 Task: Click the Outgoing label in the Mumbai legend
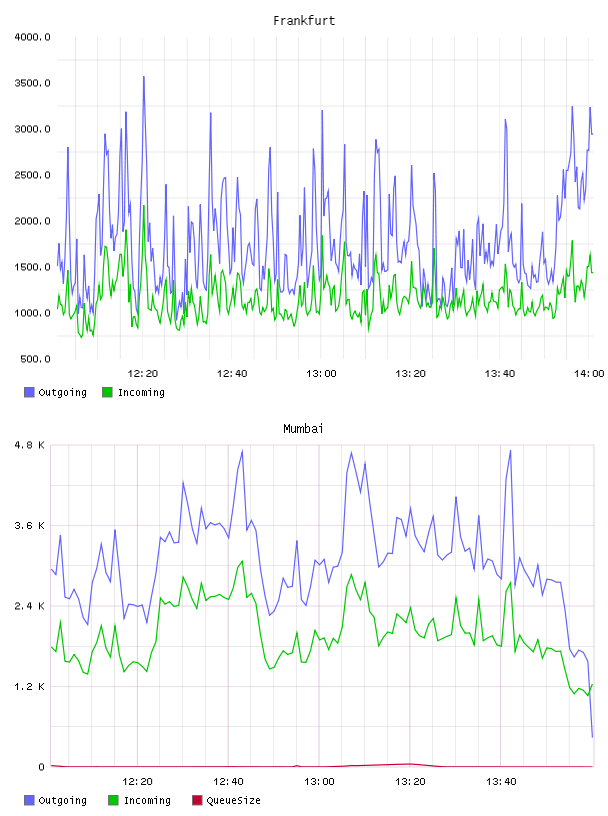tap(62, 800)
